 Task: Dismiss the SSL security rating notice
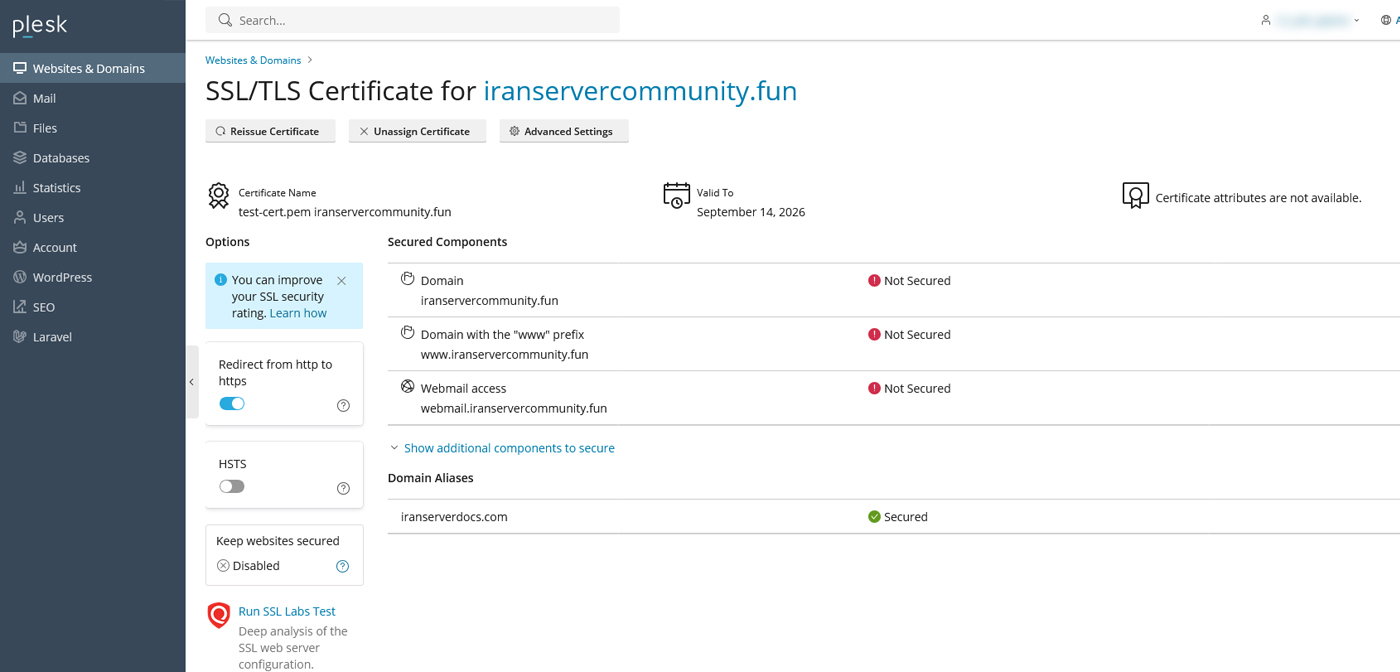(342, 281)
